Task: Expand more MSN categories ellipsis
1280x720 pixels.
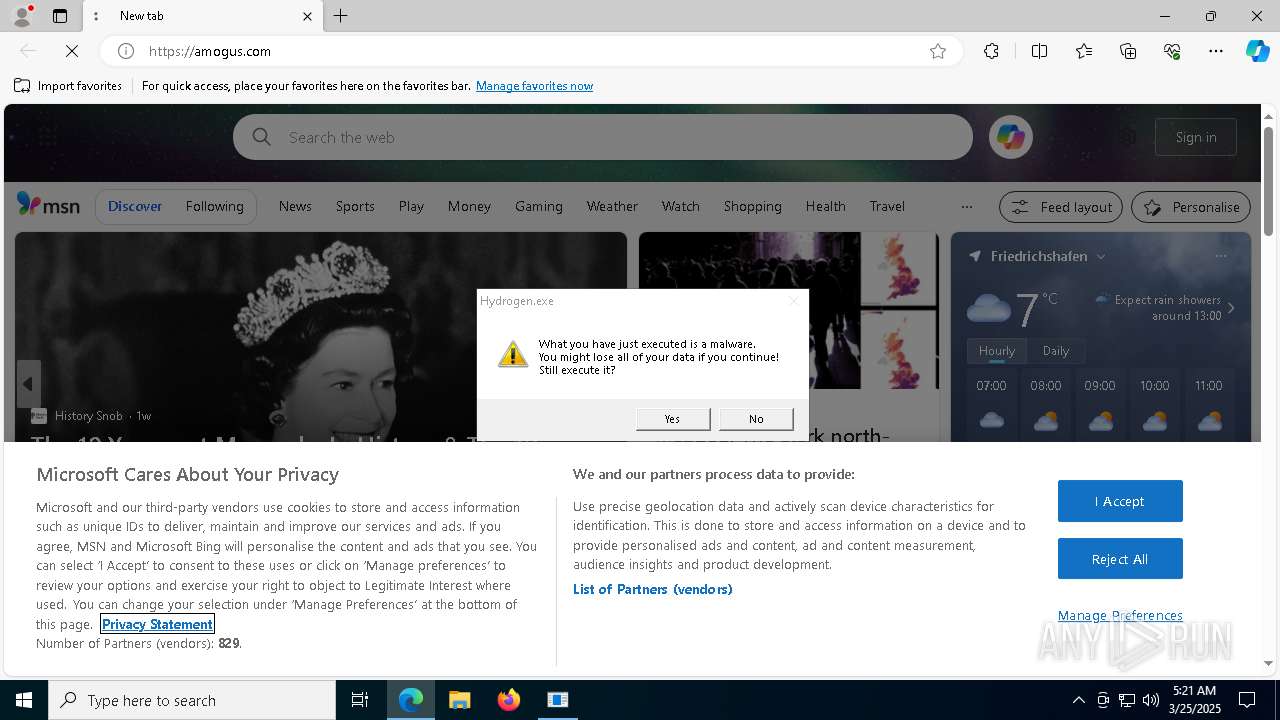Action: 966,207
